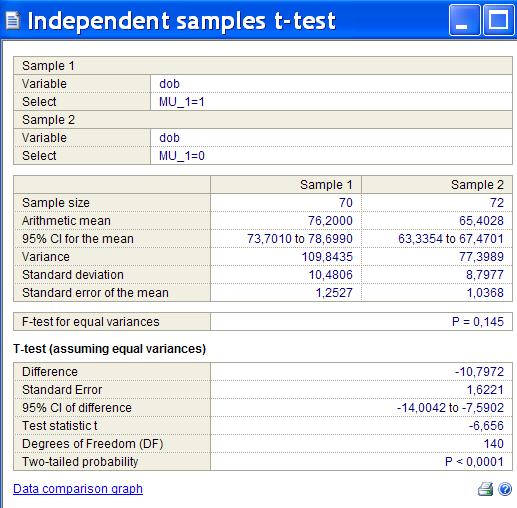
Task: Click variance value 109,8435
Action: click(327, 257)
